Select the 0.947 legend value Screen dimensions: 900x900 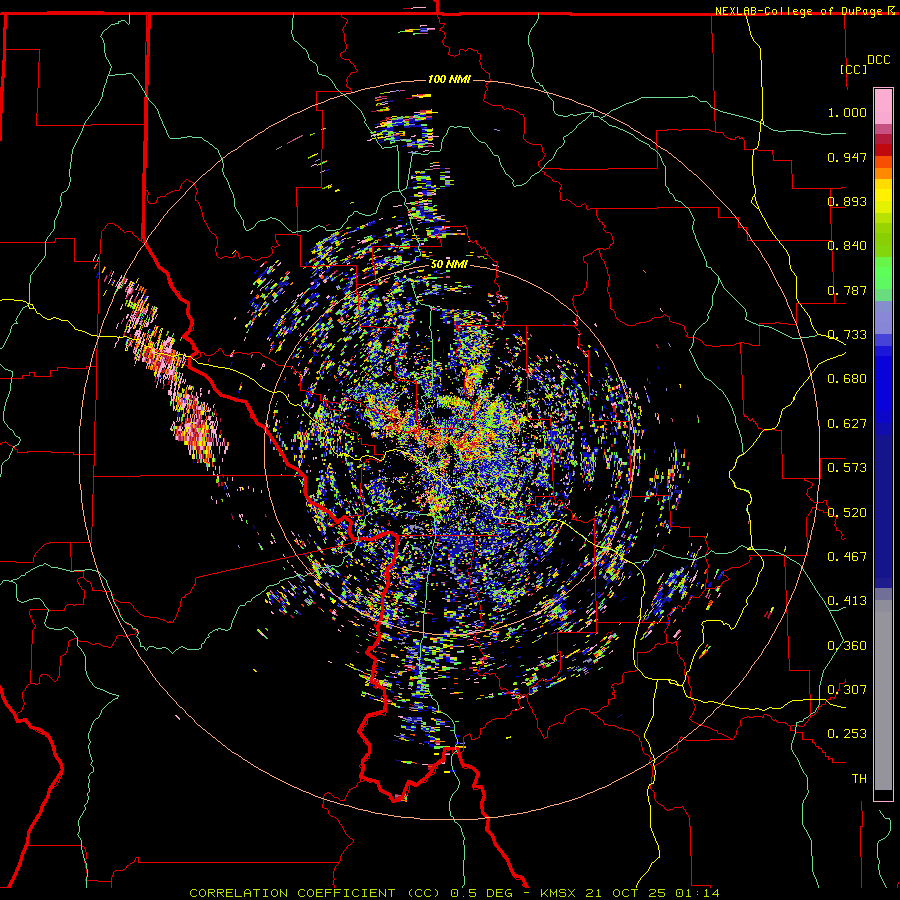pos(847,157)
